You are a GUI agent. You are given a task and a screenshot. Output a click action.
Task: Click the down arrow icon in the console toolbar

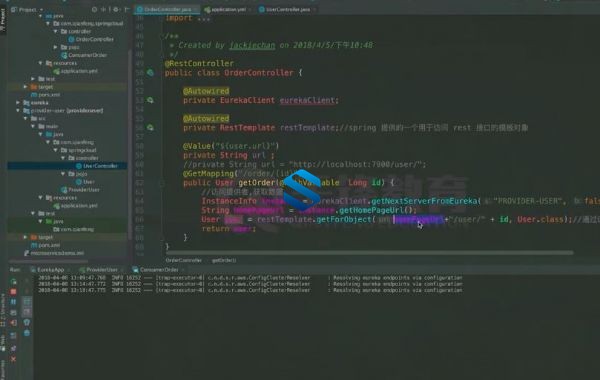pos(27,292)
